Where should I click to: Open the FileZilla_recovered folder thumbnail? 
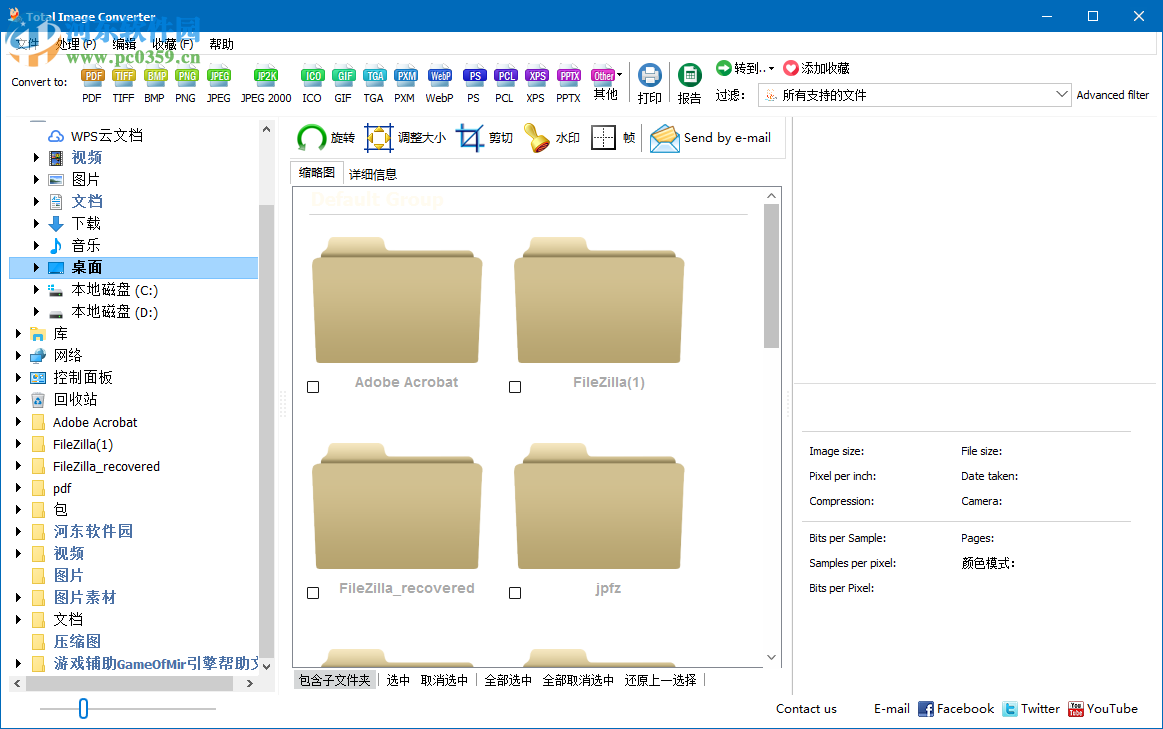tap(397, 508)
